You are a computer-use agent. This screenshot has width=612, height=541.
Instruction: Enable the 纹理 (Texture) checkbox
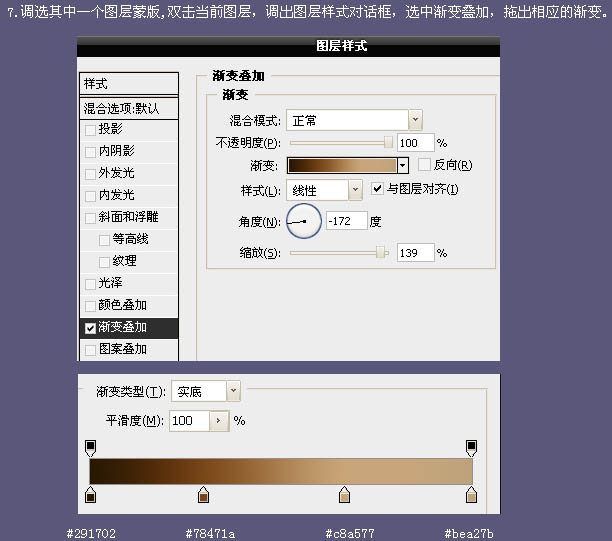(104, 262)
